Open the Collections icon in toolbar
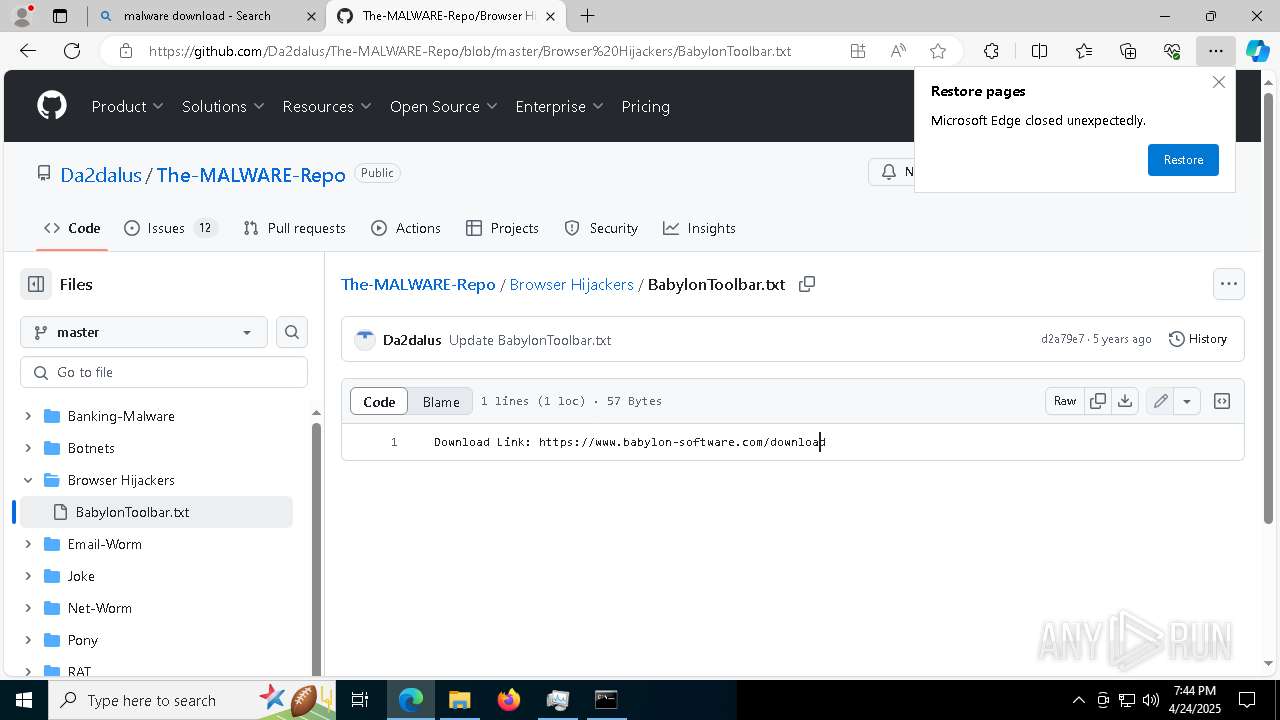 click(1128, 51)
